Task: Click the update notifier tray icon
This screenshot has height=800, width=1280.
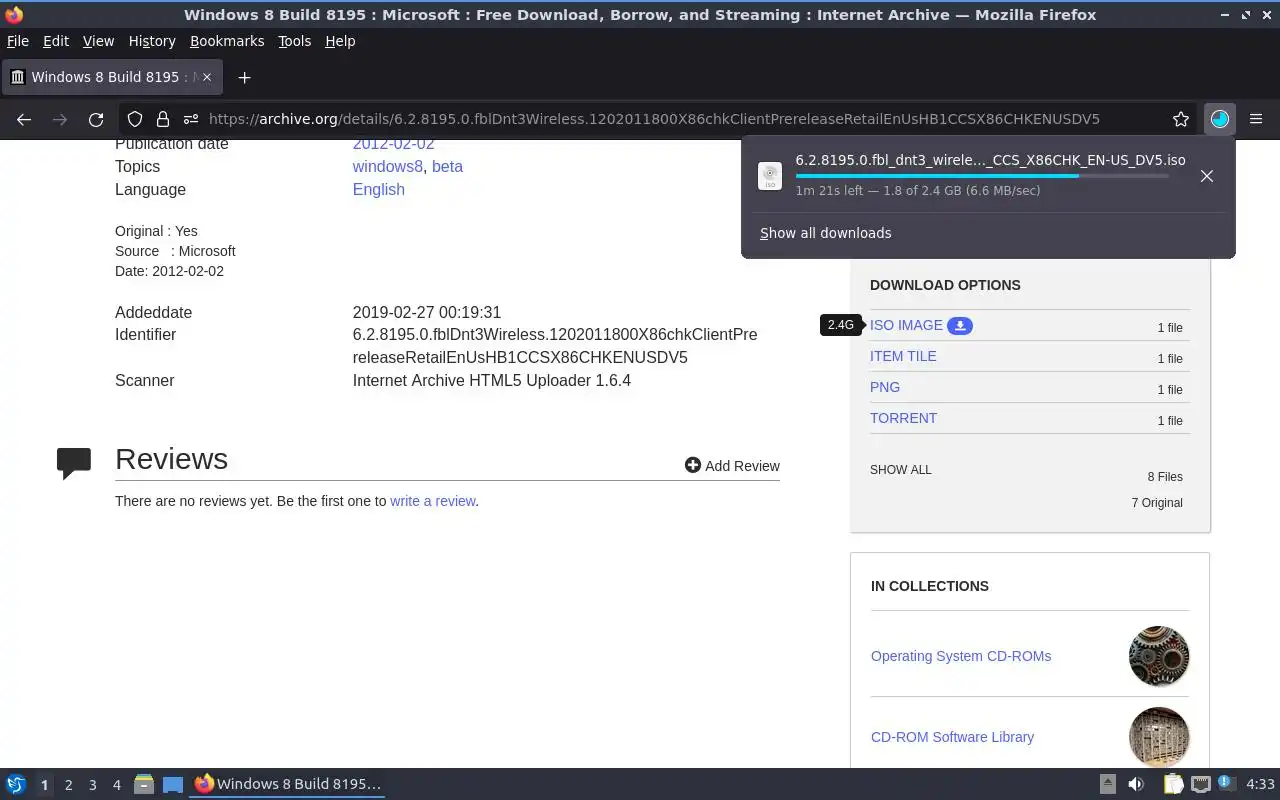Action: 1227,784
